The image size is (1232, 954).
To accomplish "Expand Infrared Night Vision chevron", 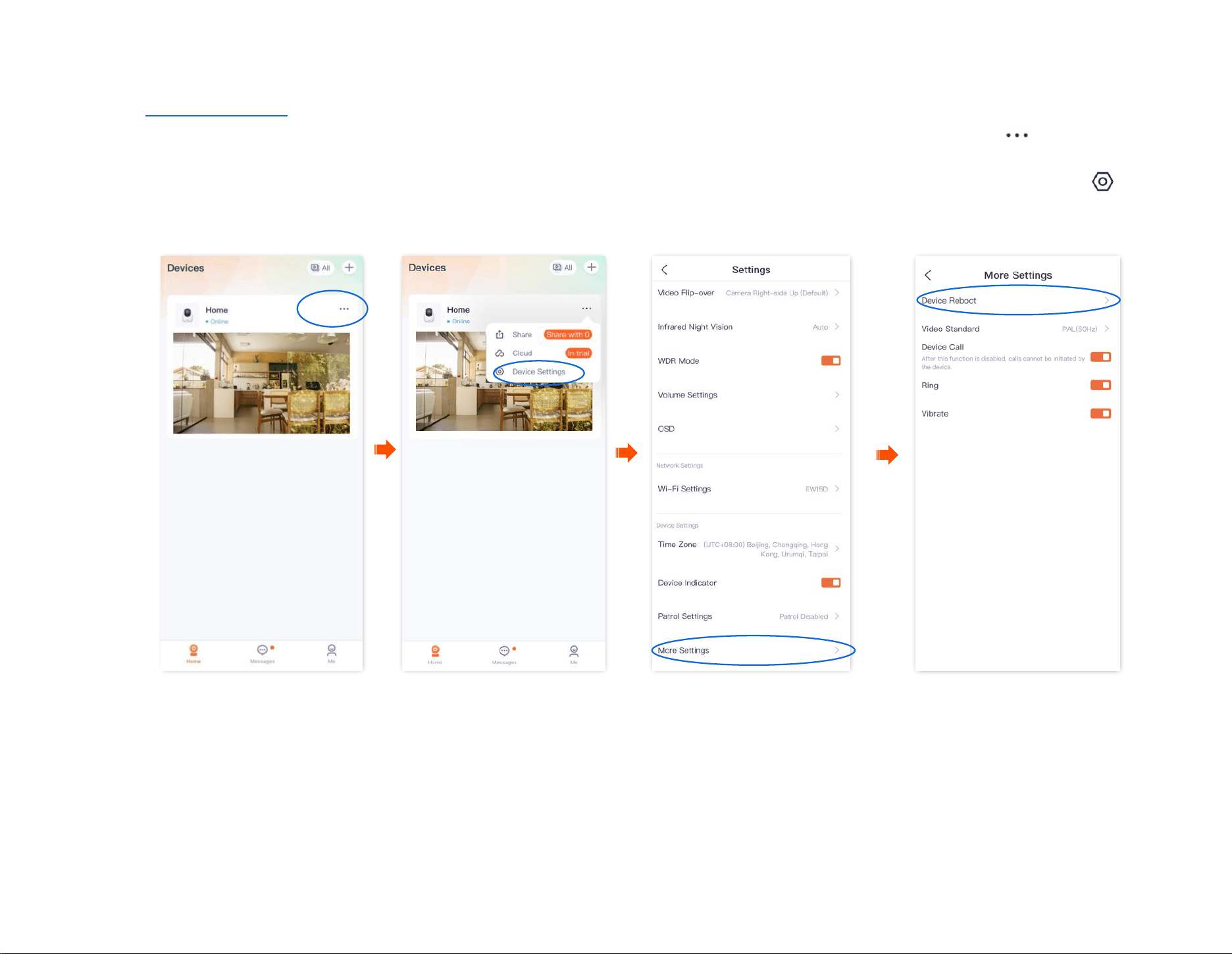I will (x=836, y=327).
